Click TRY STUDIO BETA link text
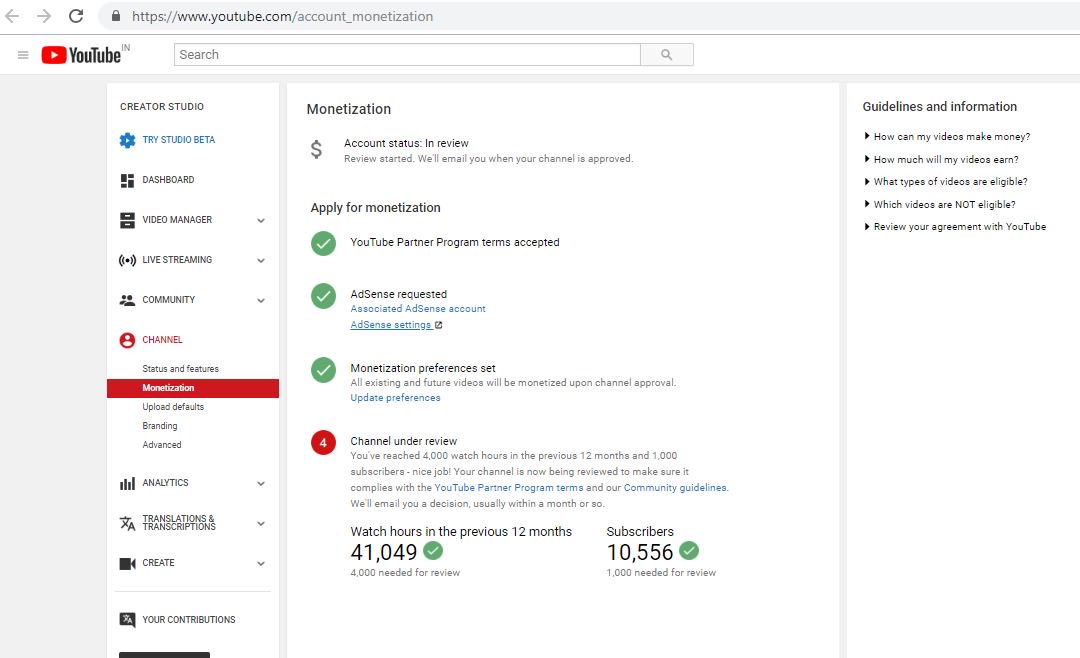This screenshot has width=1080, height=658. (178, 140)
